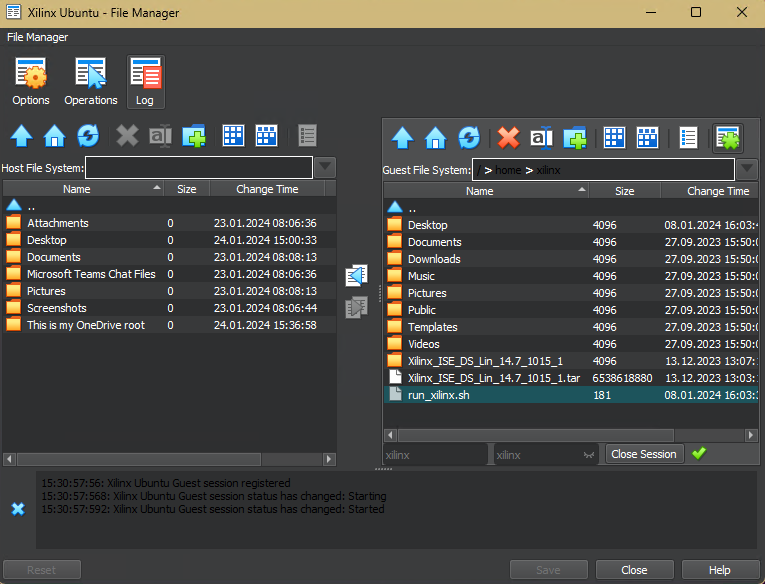The image size is (765, 584).
Task: Show host item properties icon
Action: point(307,136)
